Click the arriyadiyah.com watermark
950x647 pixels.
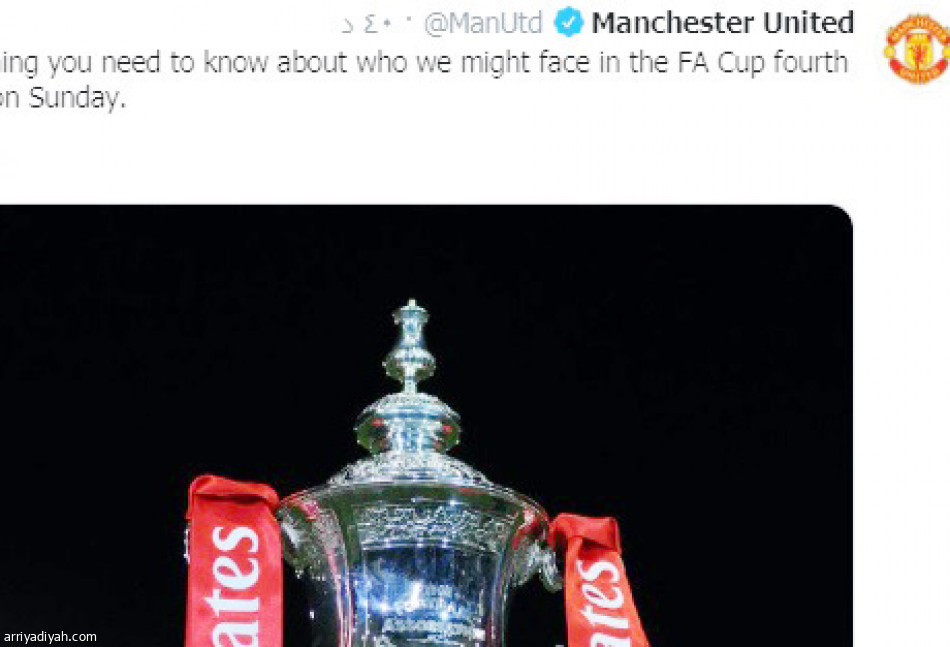(x=50, y=637)
